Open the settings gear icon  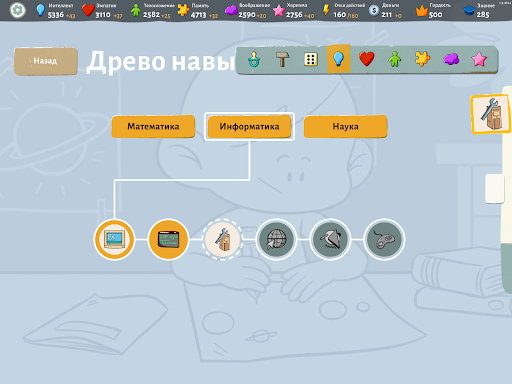pyautogui.click(x=17, y=10)
